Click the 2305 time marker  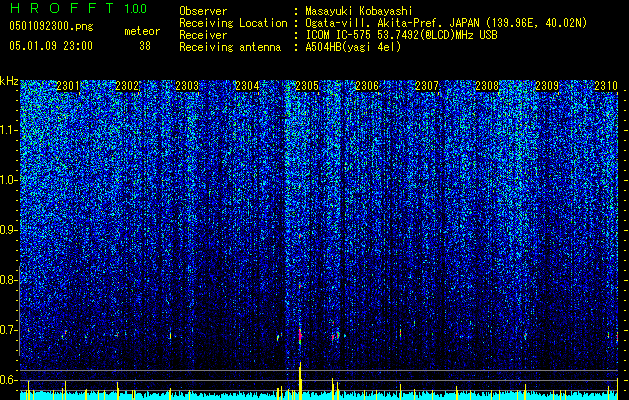(307, 85)
